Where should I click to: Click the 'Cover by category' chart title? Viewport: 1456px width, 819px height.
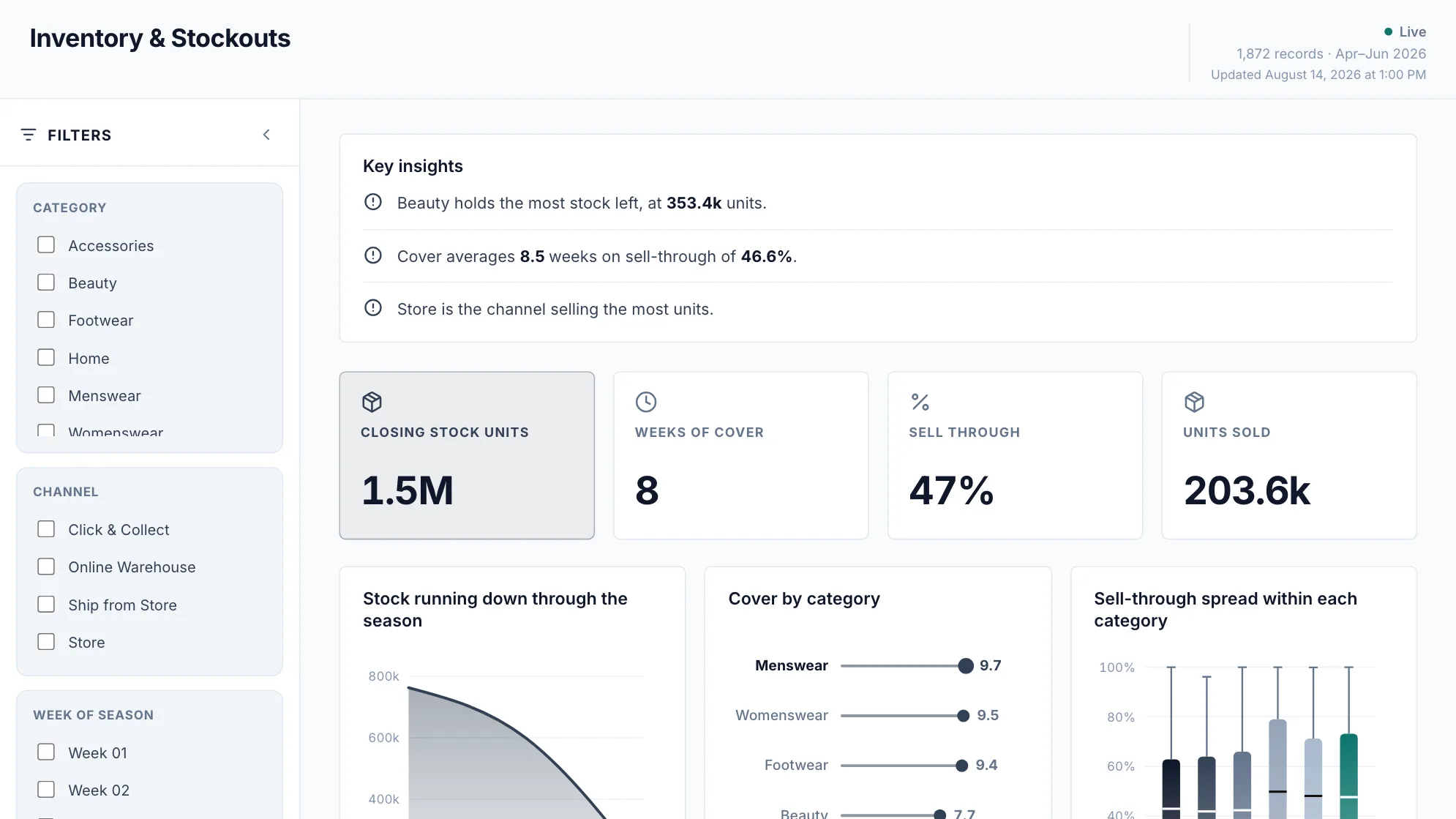coord(804,599)
